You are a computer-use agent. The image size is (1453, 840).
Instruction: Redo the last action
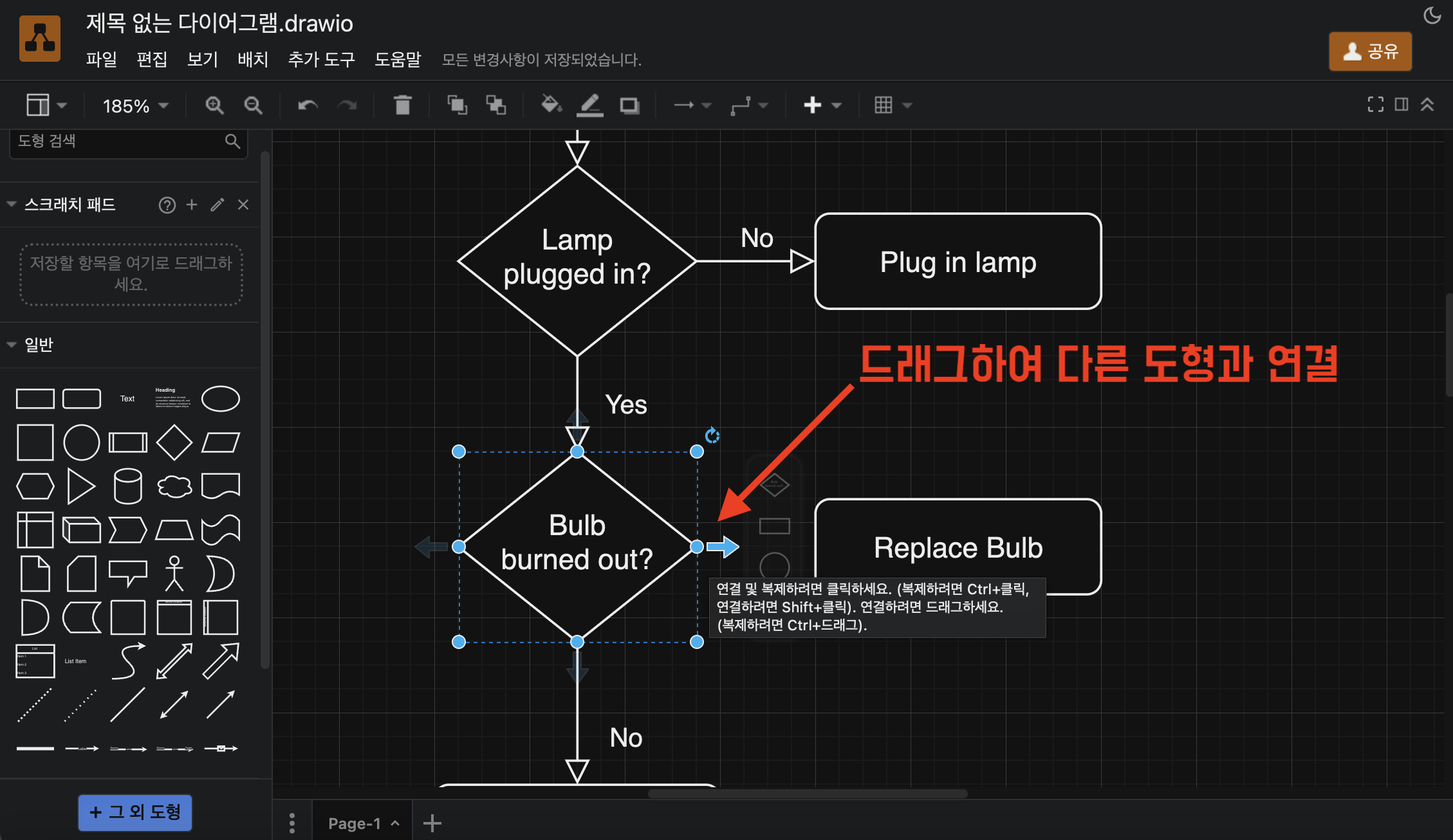click(347, 105)
